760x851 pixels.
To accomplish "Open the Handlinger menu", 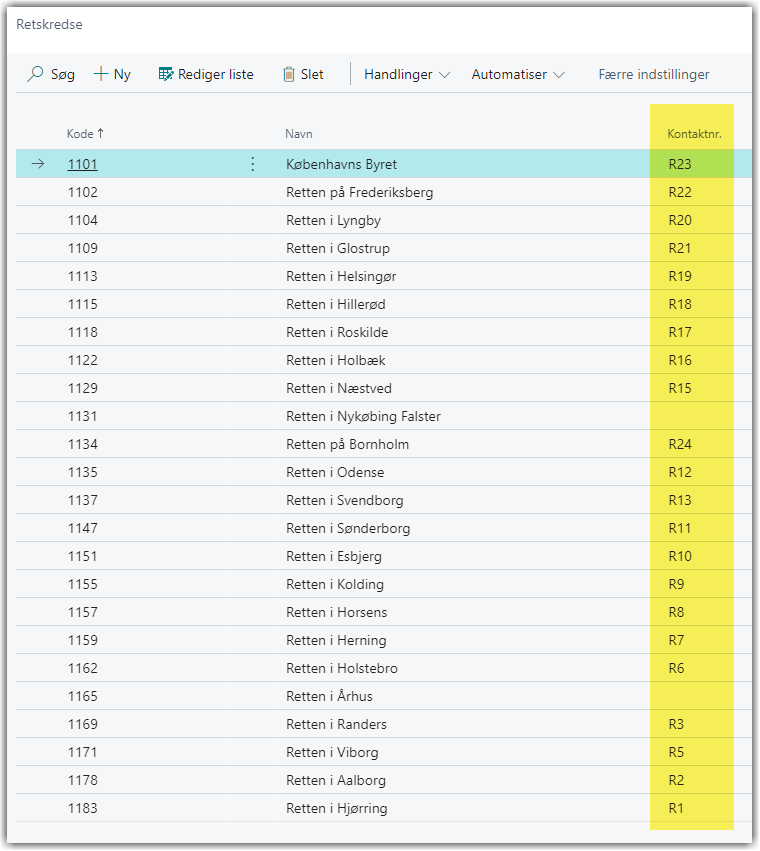I will pyautogui.click(x=407, y=74).
